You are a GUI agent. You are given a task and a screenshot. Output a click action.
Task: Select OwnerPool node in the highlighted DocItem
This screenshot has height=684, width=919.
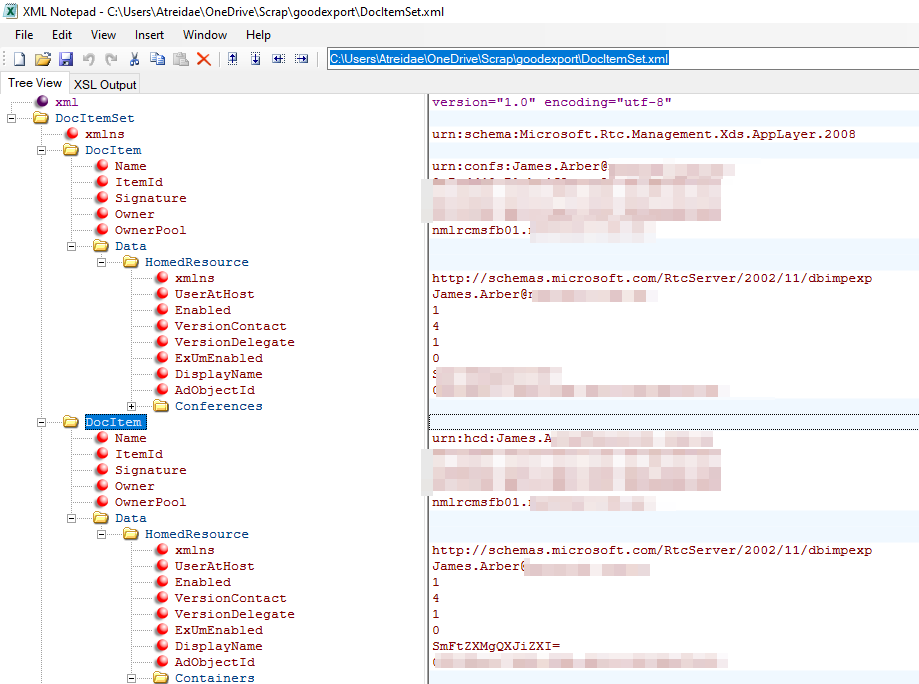151,502
